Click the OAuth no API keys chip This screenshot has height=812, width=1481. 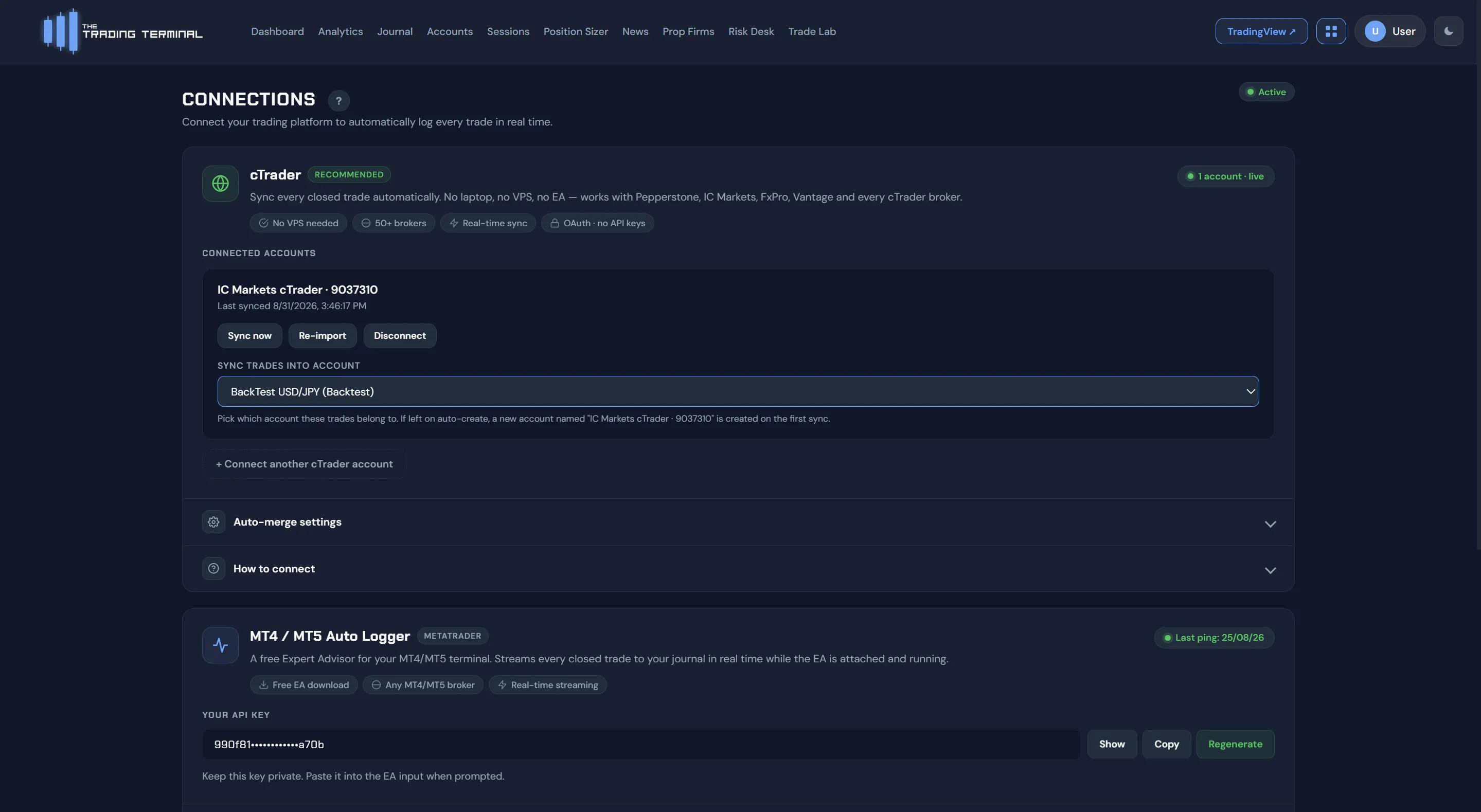tap(597, 223)
